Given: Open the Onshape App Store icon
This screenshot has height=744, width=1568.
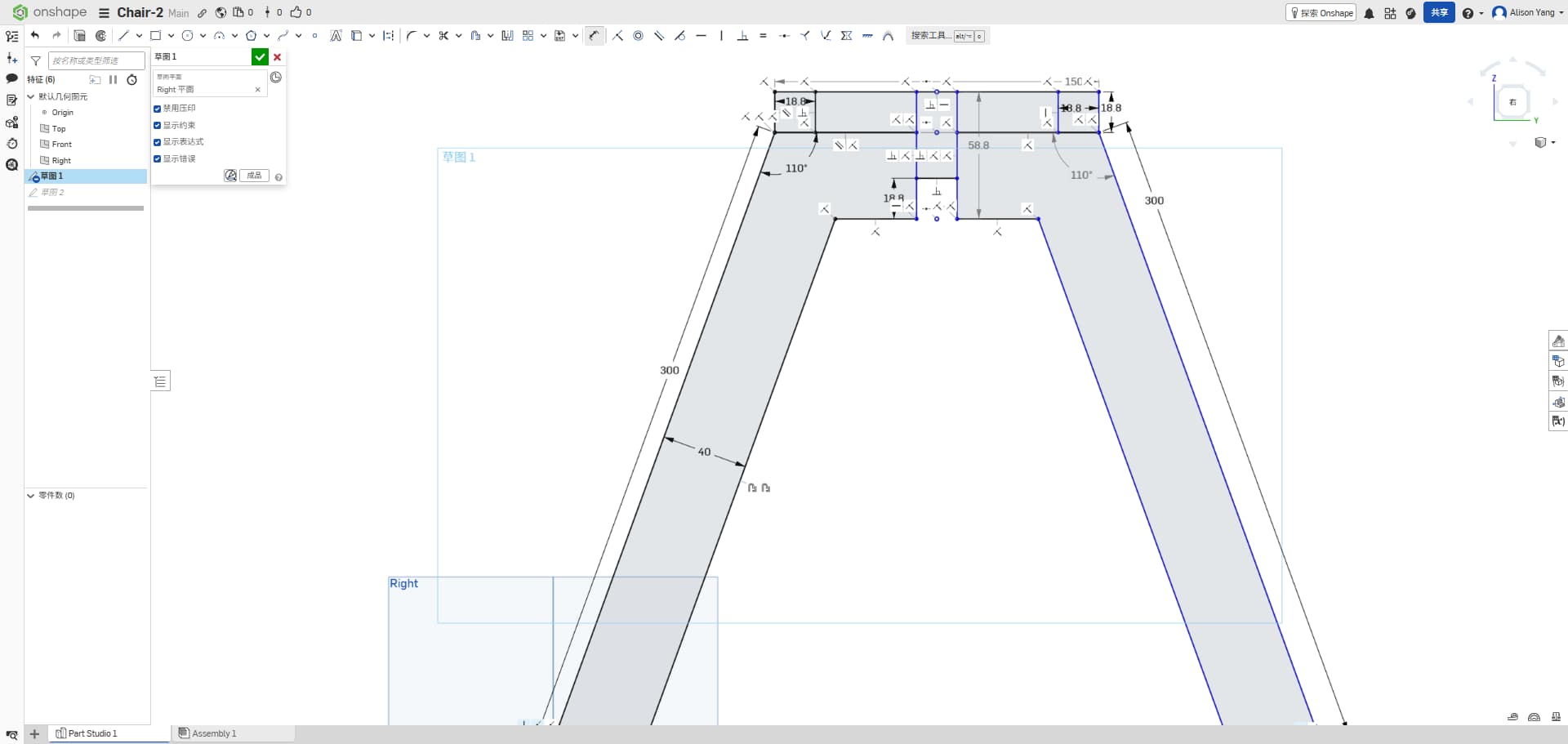Looking at the screenshot, I should (x=1390, y=13).
